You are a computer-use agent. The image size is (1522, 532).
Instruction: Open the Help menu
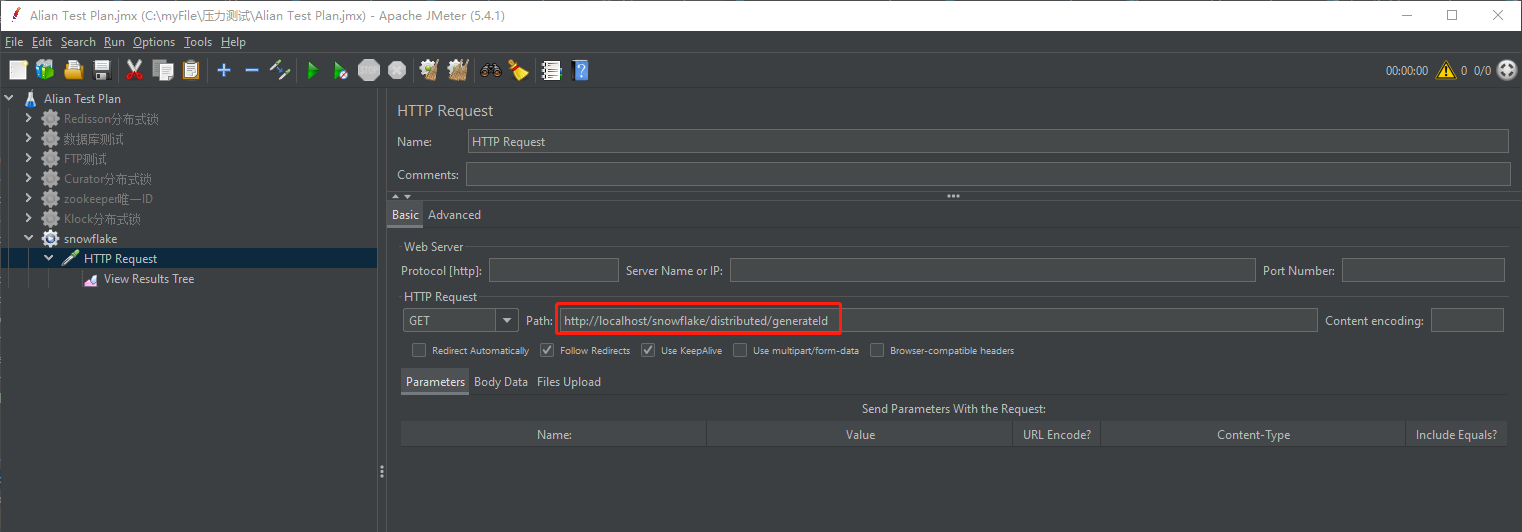[x=233, y=42]
